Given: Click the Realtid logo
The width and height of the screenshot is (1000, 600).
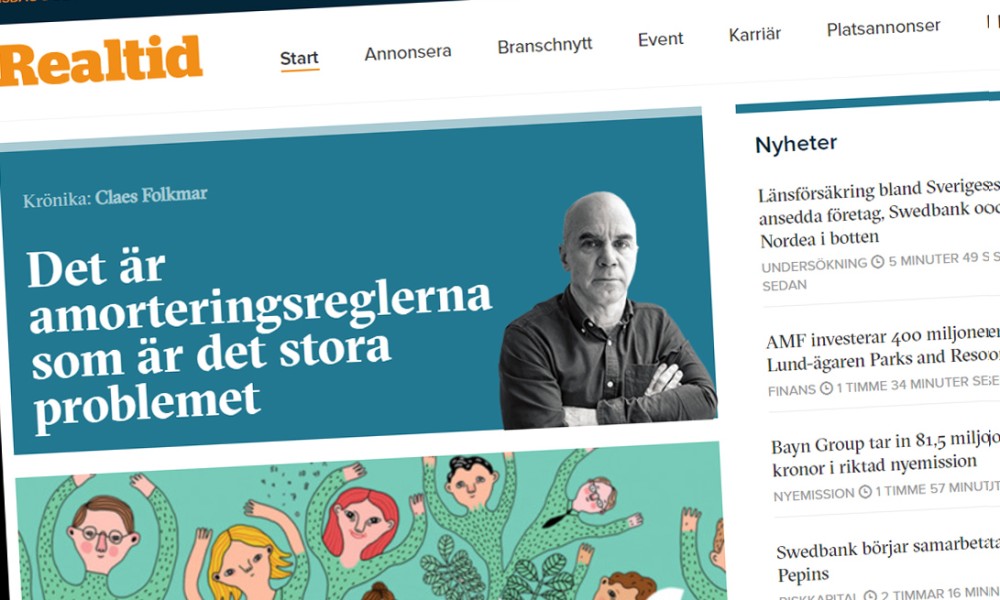Looking at the screenshot, I should [x=101, y=61].
